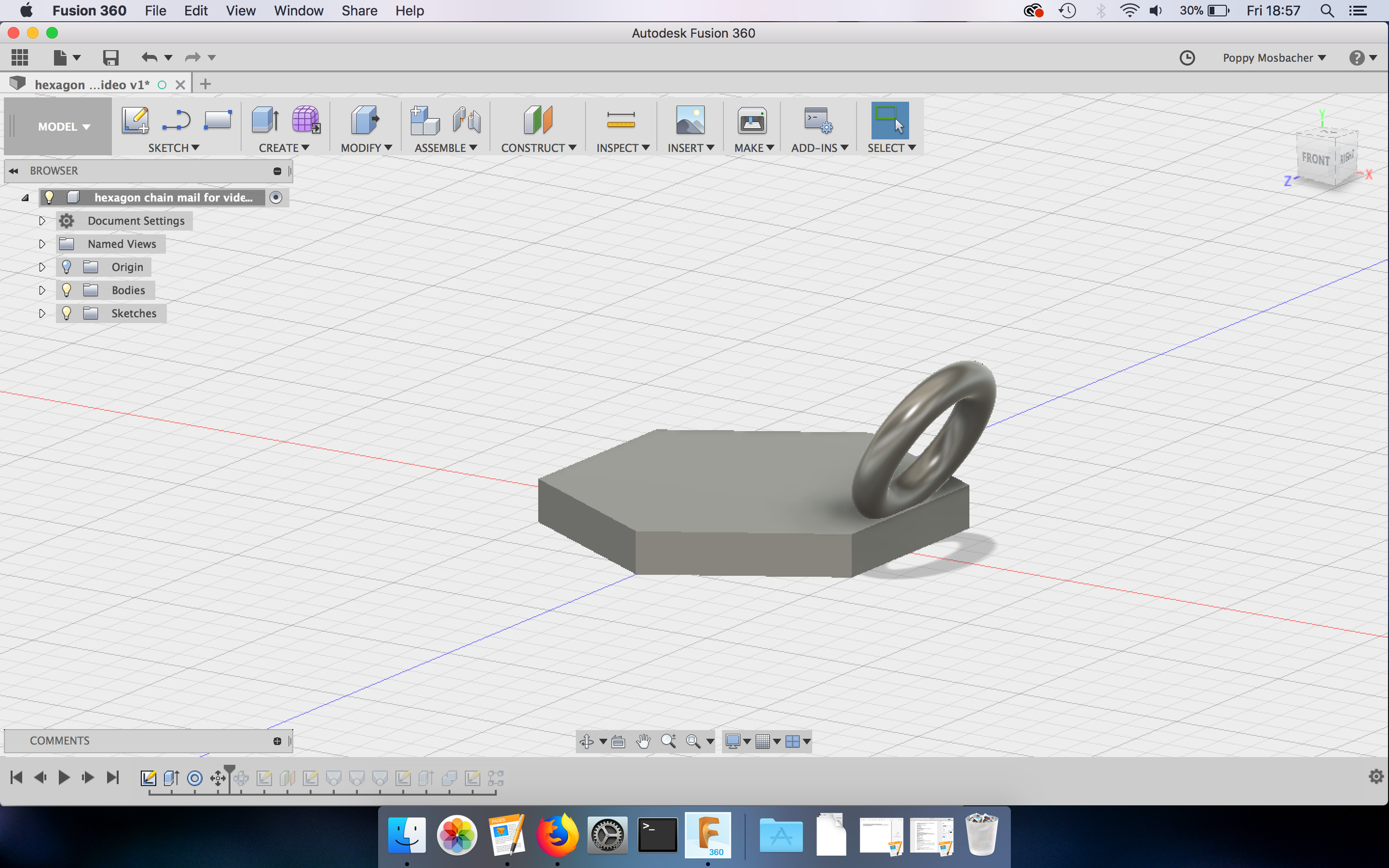Click the Undo button

[149, 57]
